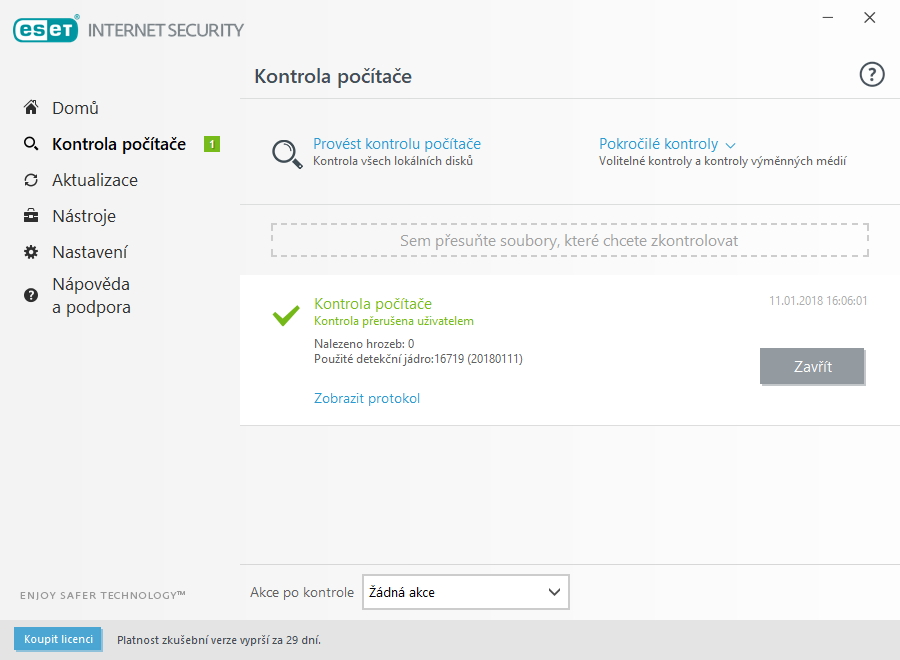The image size is (900, 660).
Task: Open the Domů home icon
Action: pyautogui.click(x=33, y=108)
